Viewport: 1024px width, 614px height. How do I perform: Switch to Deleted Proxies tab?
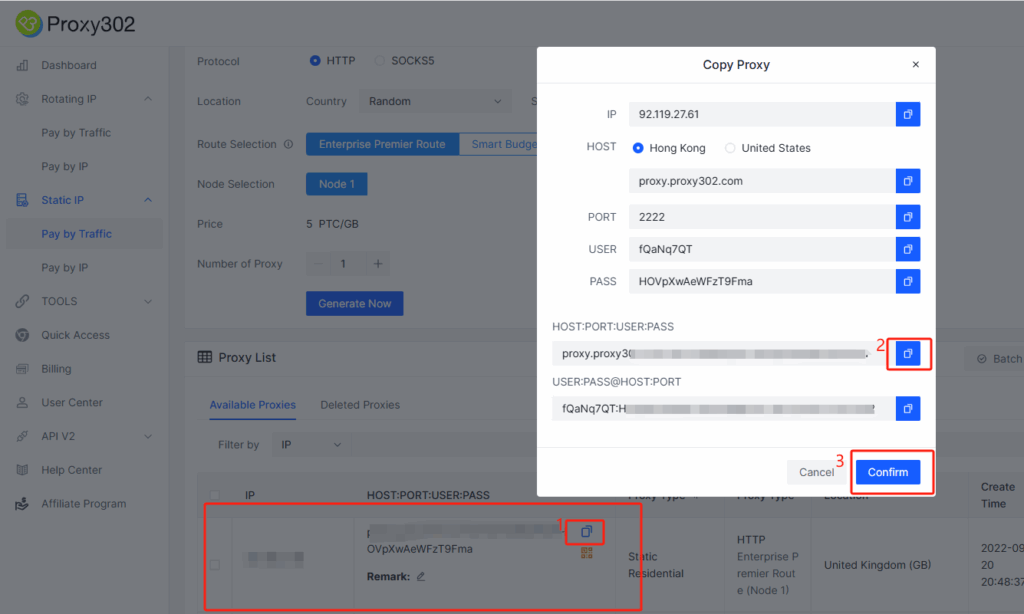coord(360,405)
